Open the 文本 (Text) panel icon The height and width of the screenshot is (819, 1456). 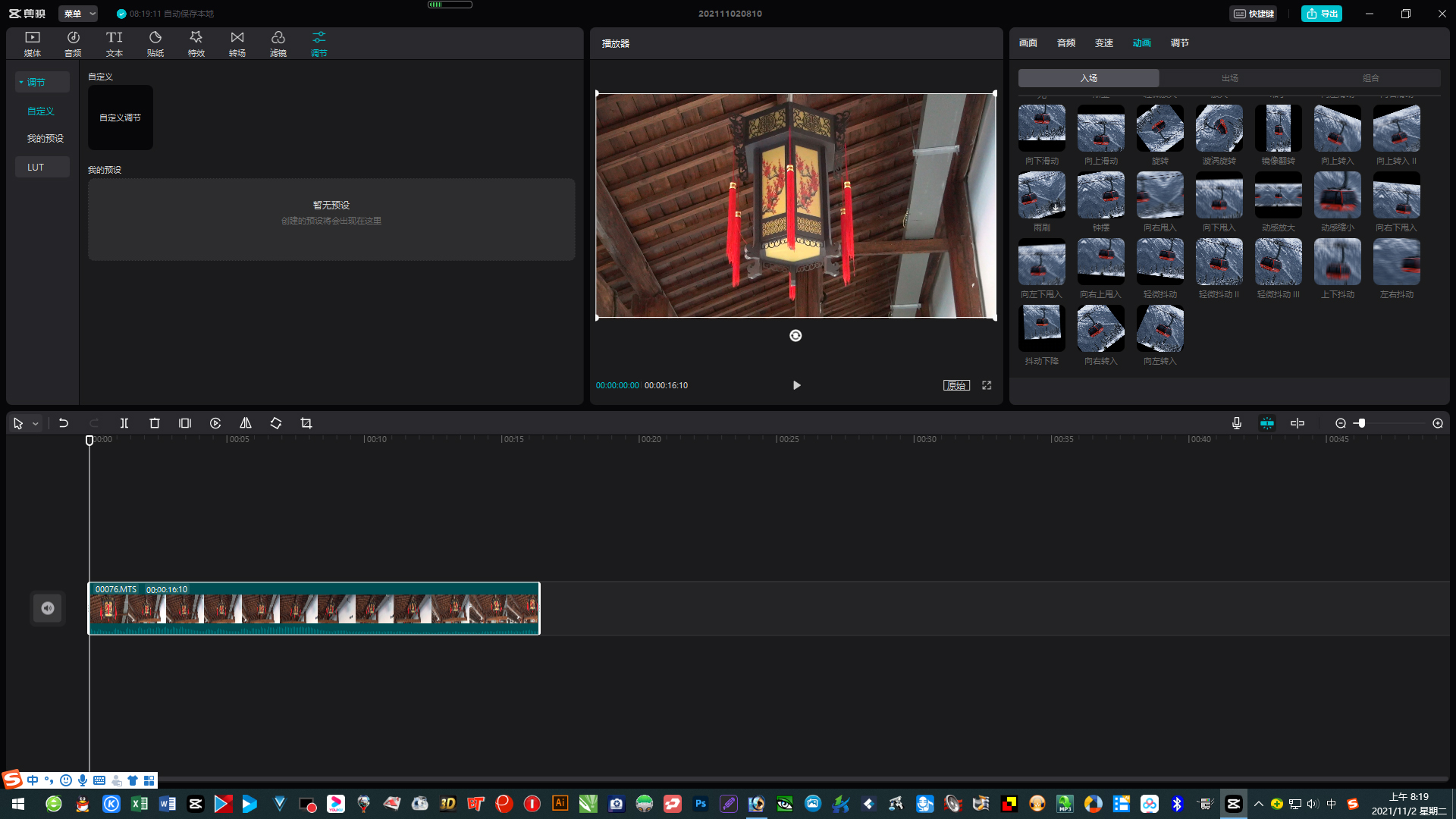coord(115,44)
